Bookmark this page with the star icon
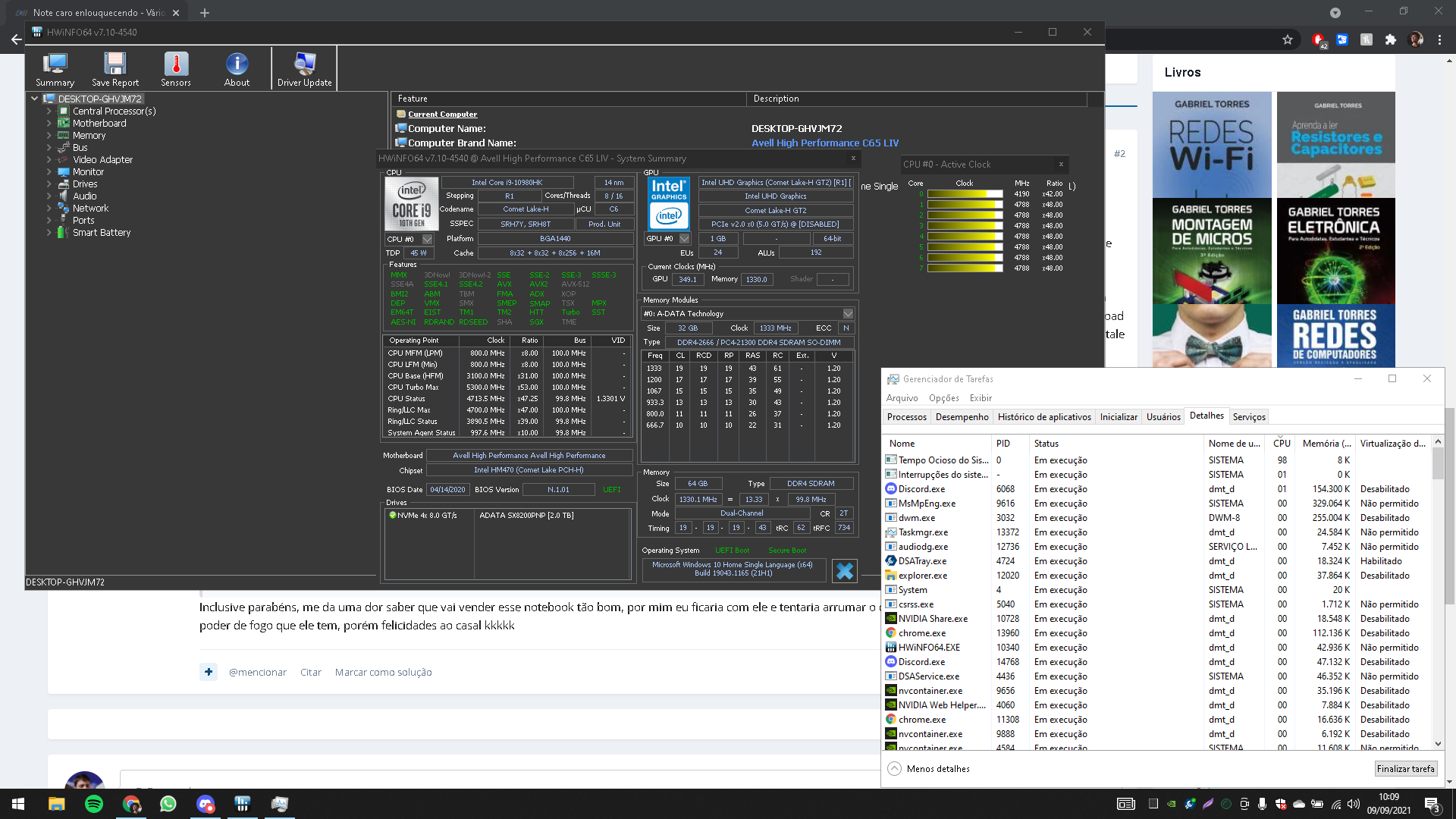 click(x=1288, y=39)
